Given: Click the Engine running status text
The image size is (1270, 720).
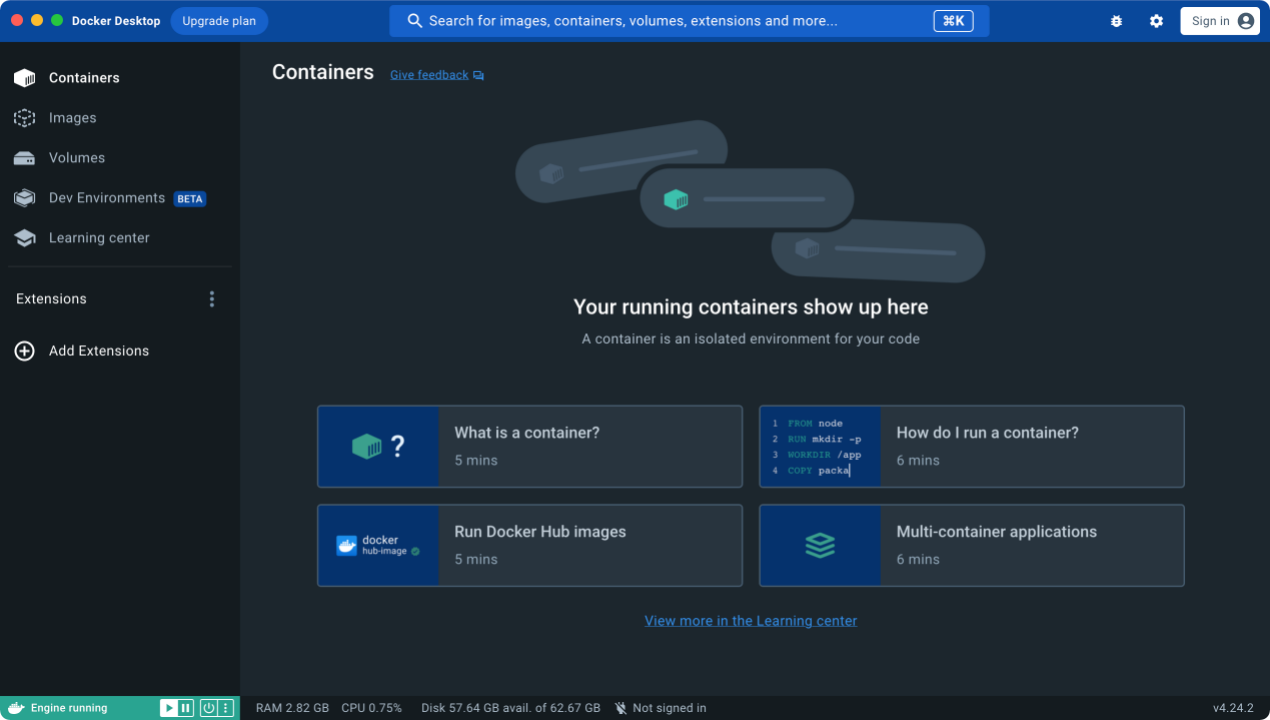Looking at the screenshot, I should (x=69, y=708).
